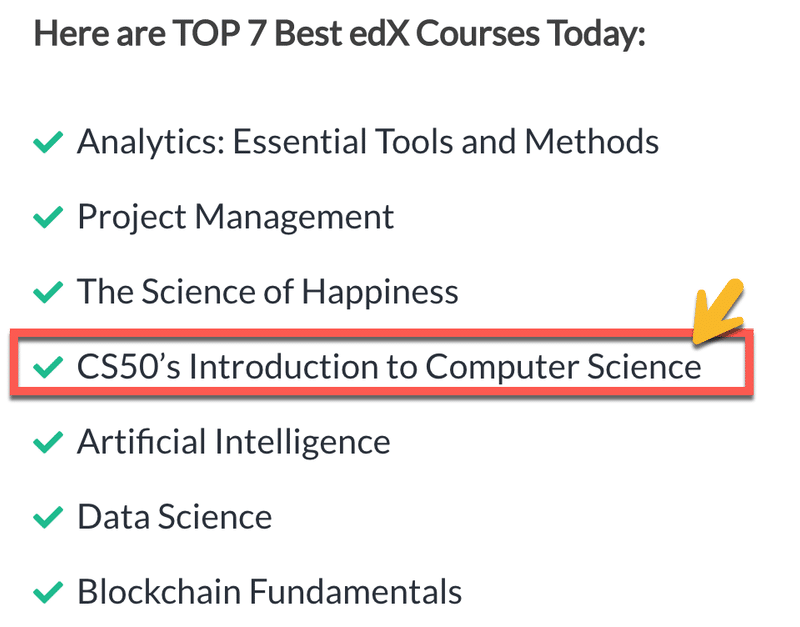
Task: Click the TOP 7 Best edX Courses heading
Action: coord(340,34)
